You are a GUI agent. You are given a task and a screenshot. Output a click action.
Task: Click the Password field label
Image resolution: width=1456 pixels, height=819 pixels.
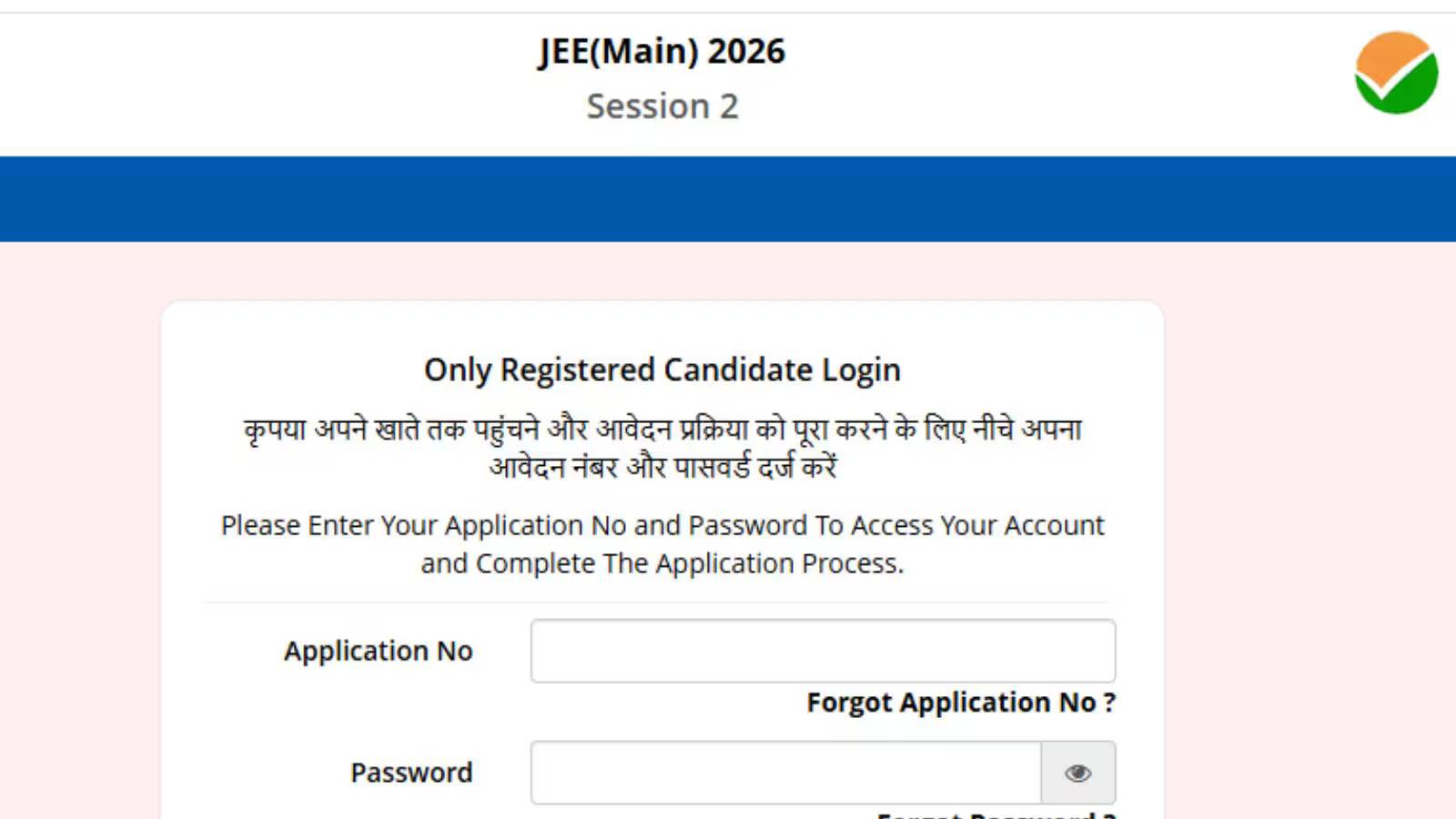point(411,773)
